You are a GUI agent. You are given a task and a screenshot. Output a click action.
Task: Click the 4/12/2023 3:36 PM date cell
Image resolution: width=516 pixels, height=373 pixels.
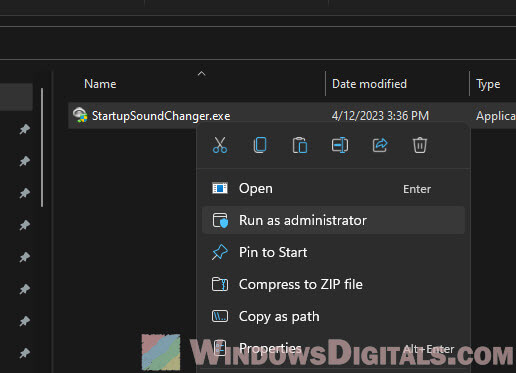380,116
